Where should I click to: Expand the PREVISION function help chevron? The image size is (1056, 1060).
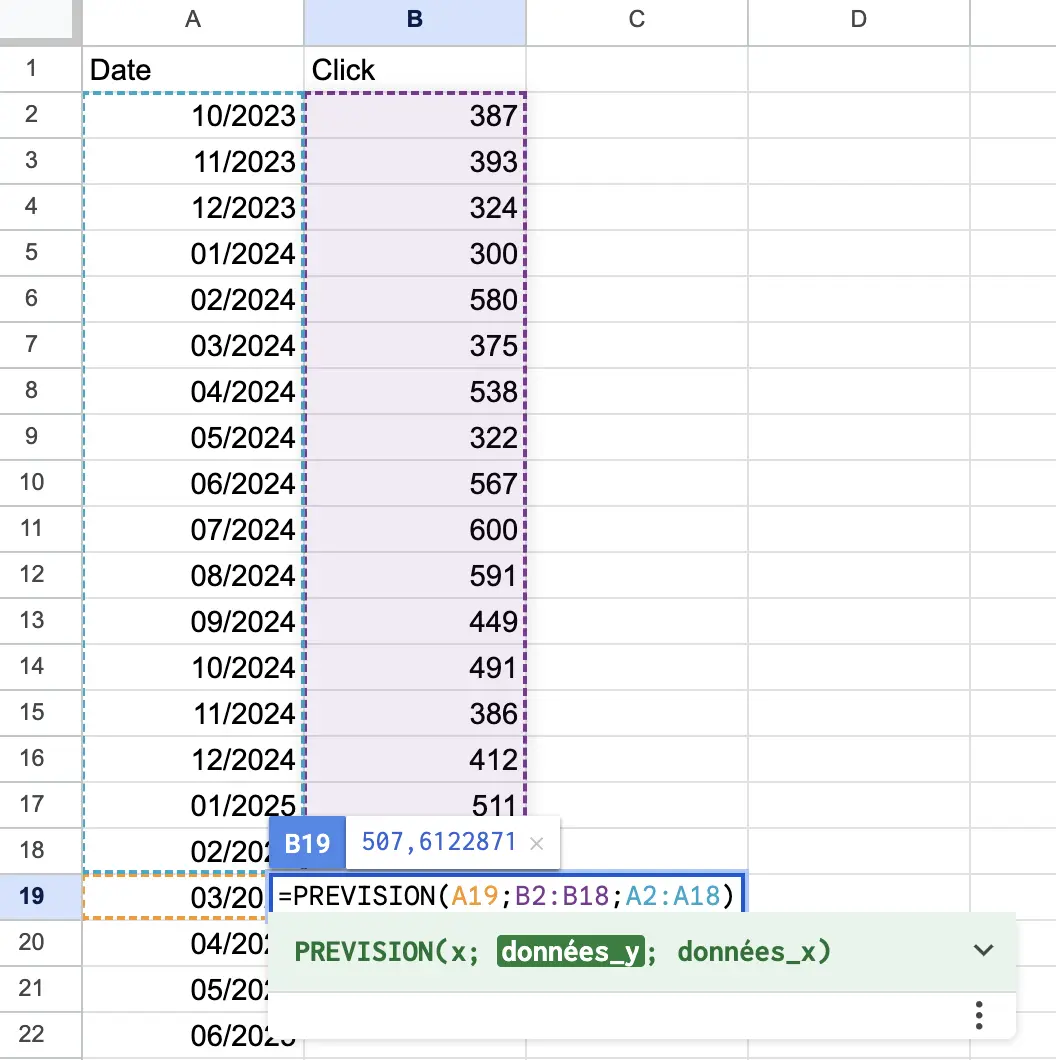pos(983,950)
